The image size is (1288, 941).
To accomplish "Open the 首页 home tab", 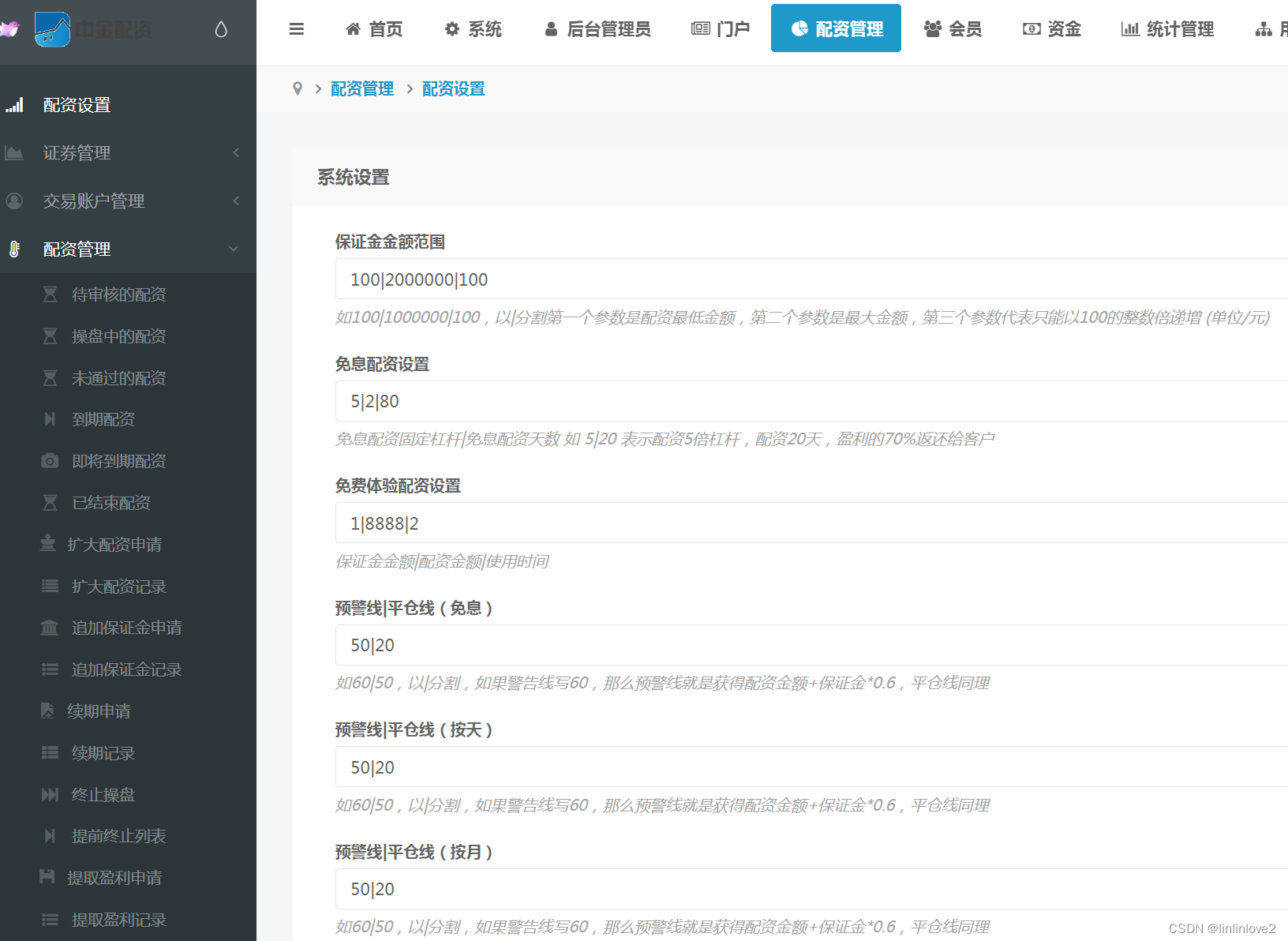I will [x=374, y=29].
